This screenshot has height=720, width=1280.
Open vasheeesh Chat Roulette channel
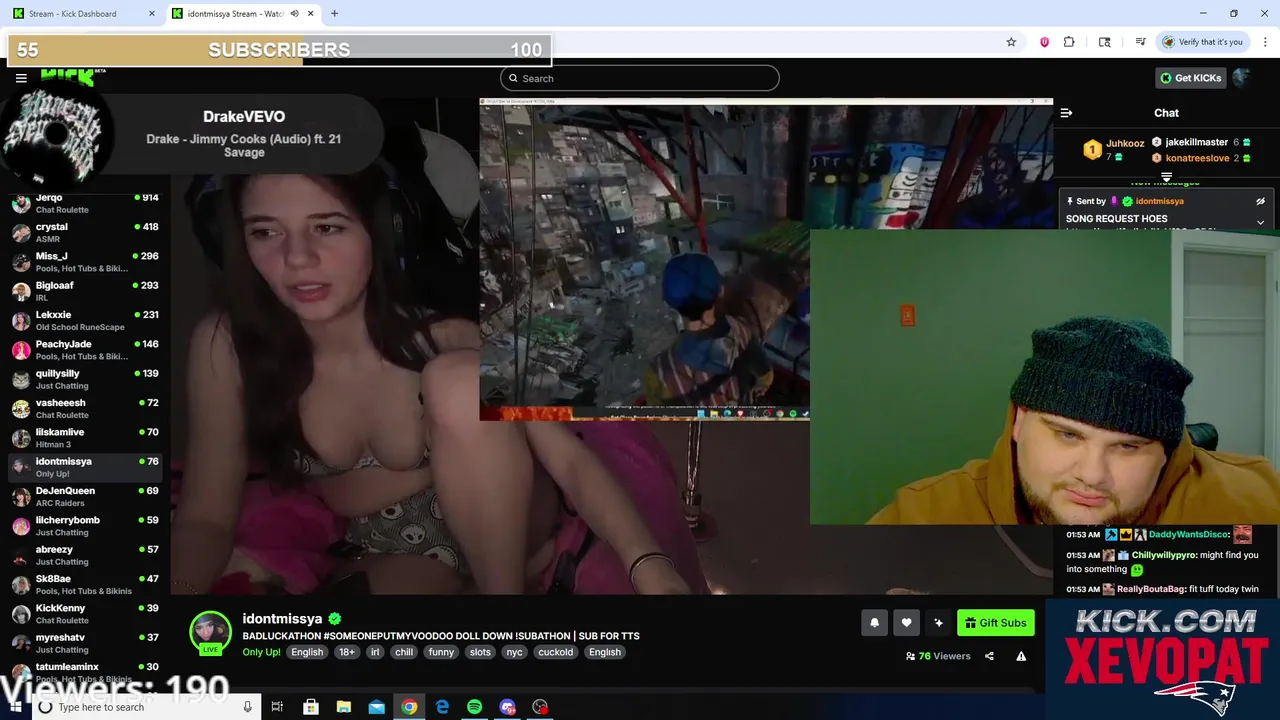click(85, 409)
